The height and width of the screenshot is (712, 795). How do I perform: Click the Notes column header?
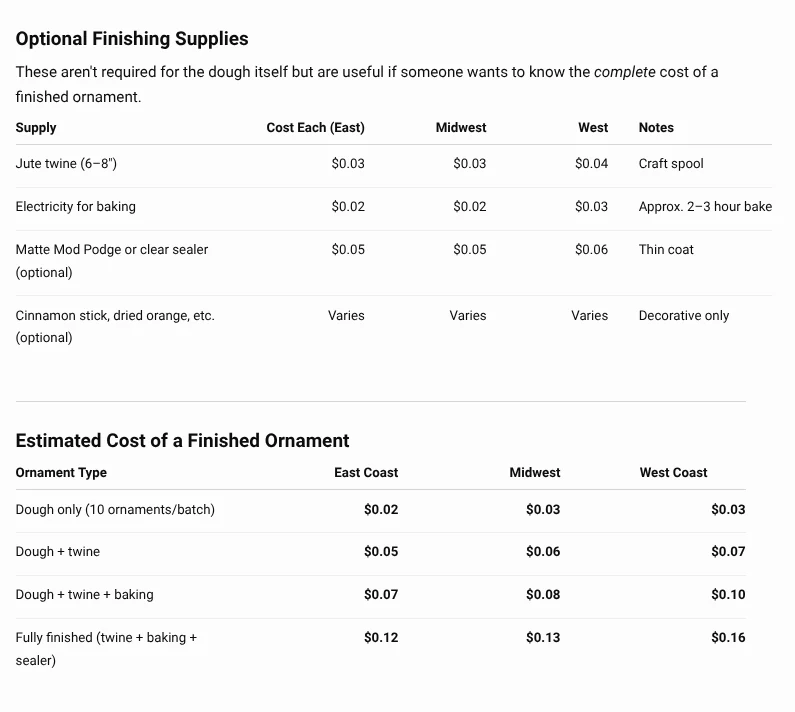(656, 127)
